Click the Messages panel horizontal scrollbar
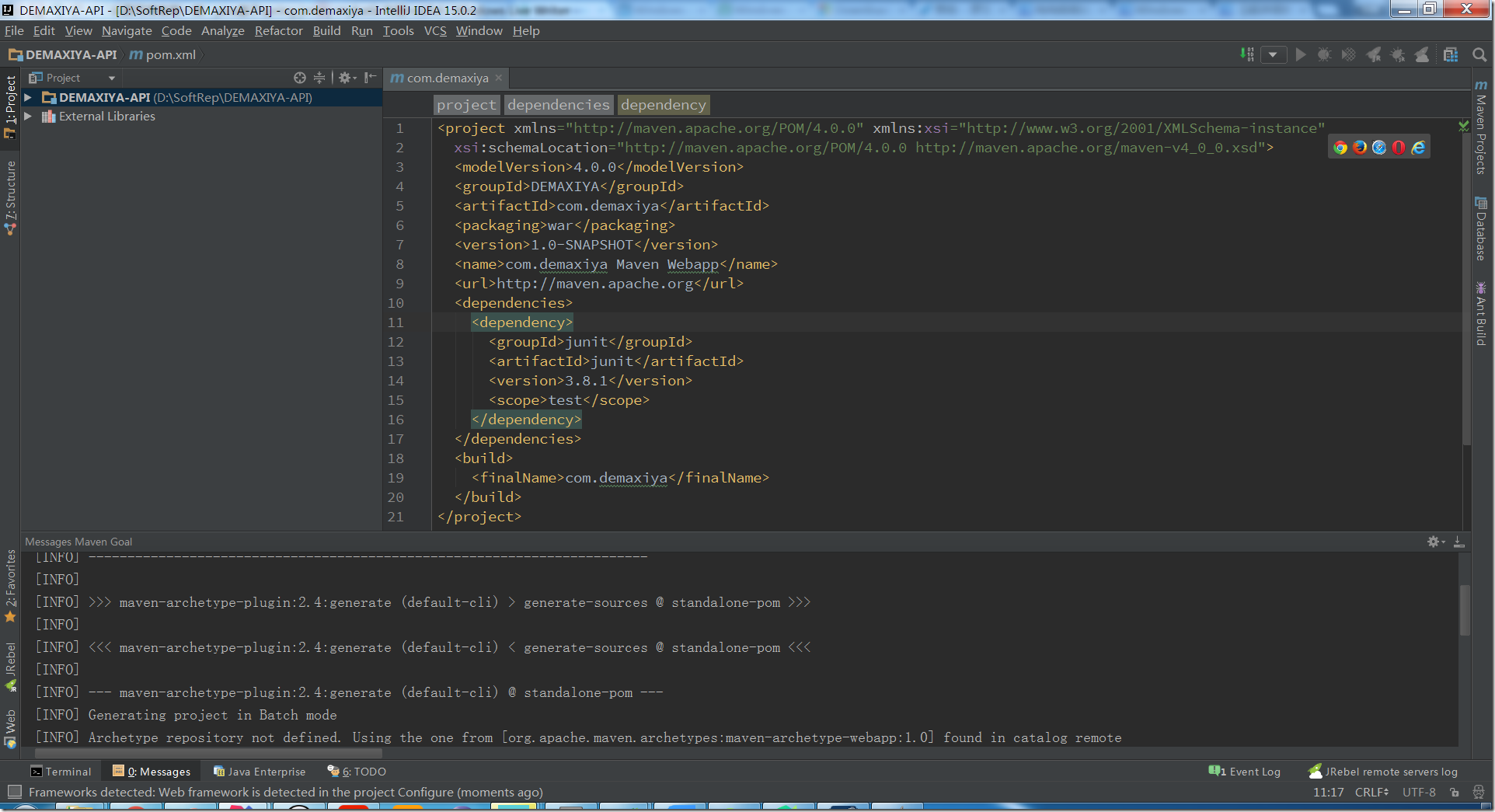Viewport: 1495px width, 812px height. point(208,753)
